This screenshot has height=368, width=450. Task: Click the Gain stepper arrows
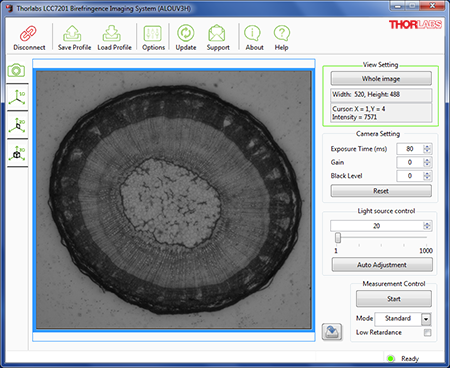[427, 162]
